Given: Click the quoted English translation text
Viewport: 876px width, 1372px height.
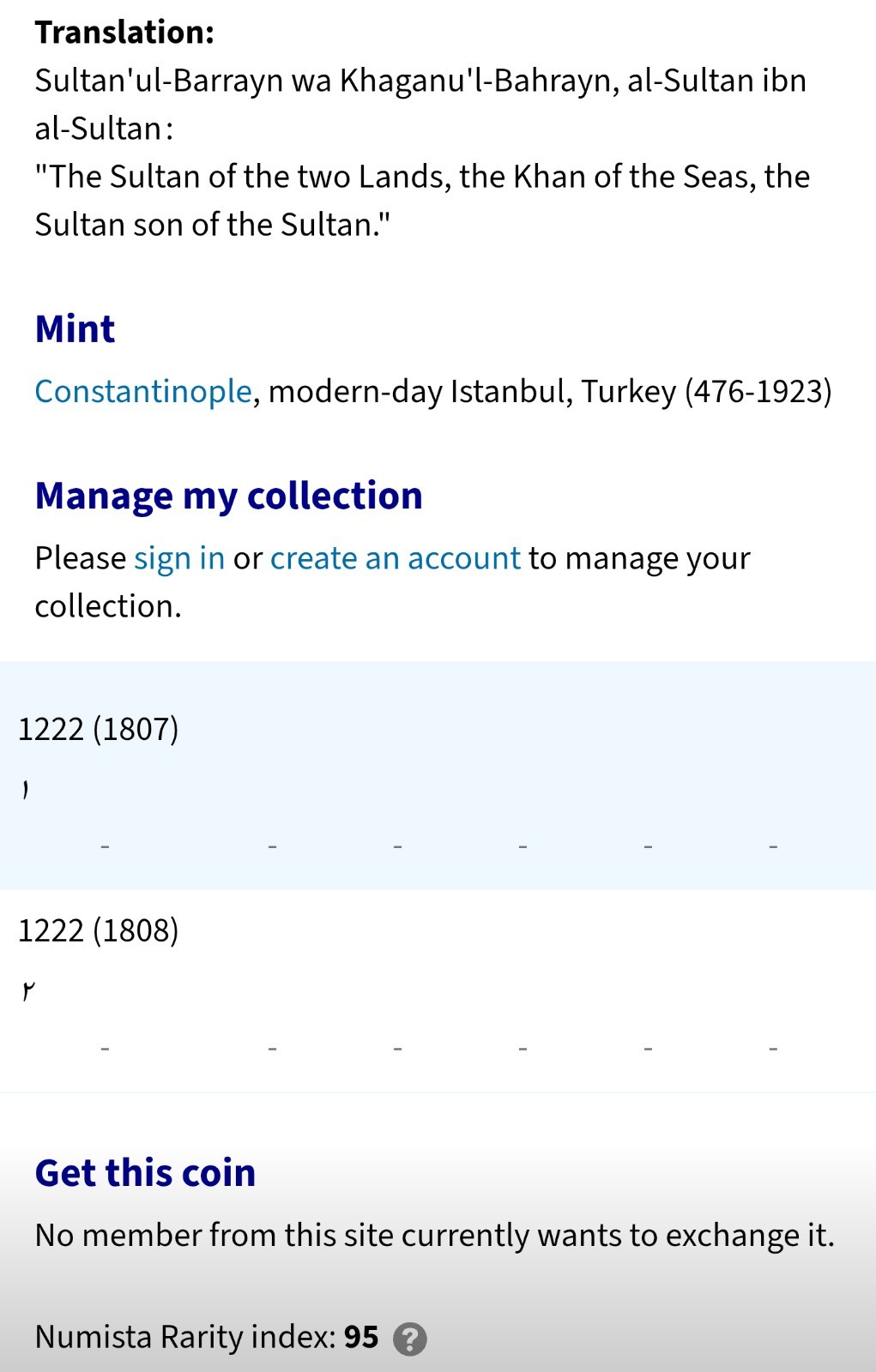Looking at the screenshot, I should [x=422, y=201].
